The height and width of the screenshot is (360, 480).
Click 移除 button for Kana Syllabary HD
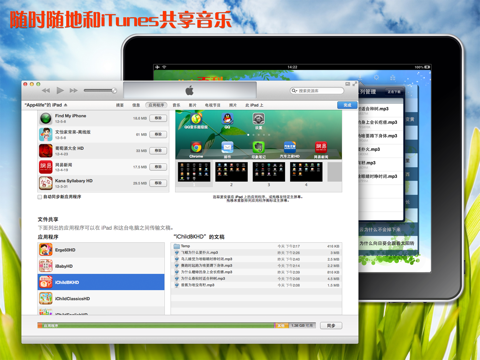[x=158, y=183]
